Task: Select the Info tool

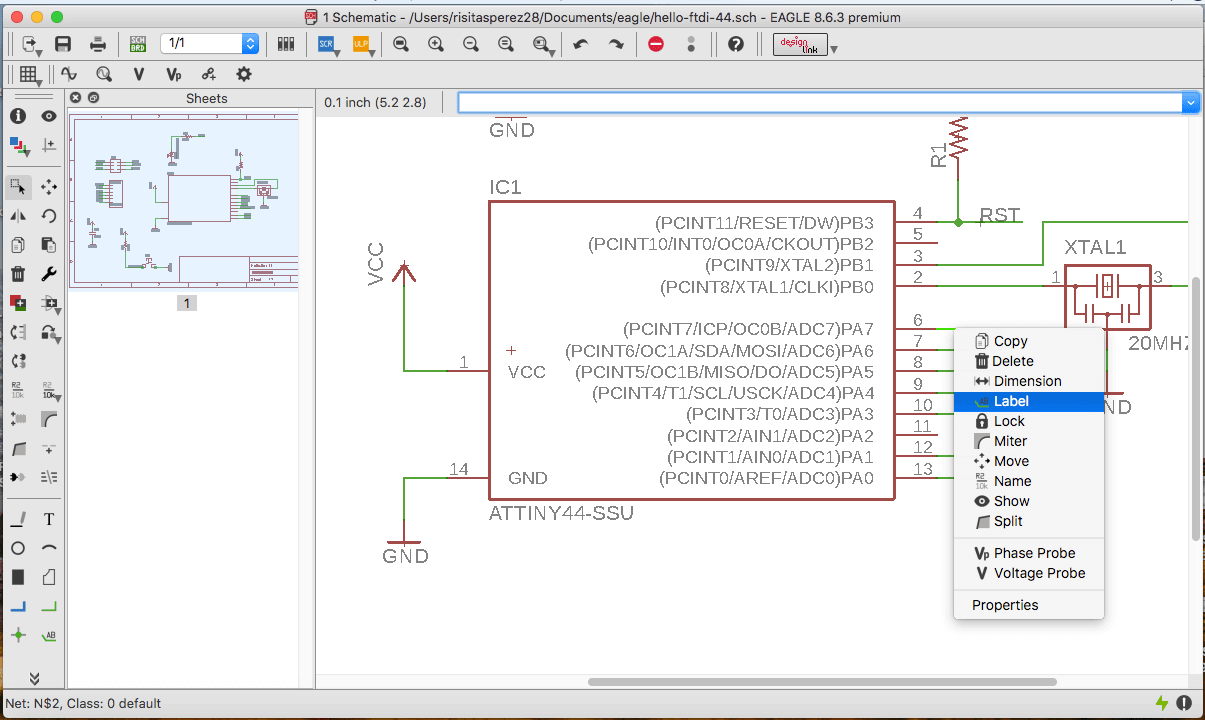Action: click(18, 116)
